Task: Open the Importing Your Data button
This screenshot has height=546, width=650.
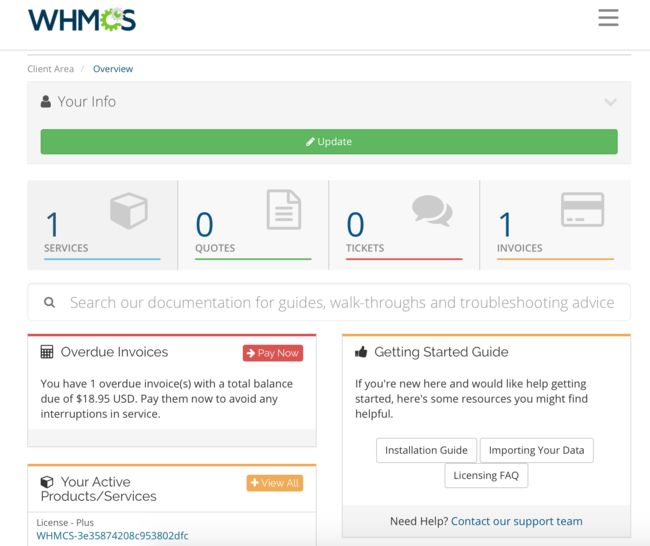Action: pyautogui.click(x=536, y=450)
